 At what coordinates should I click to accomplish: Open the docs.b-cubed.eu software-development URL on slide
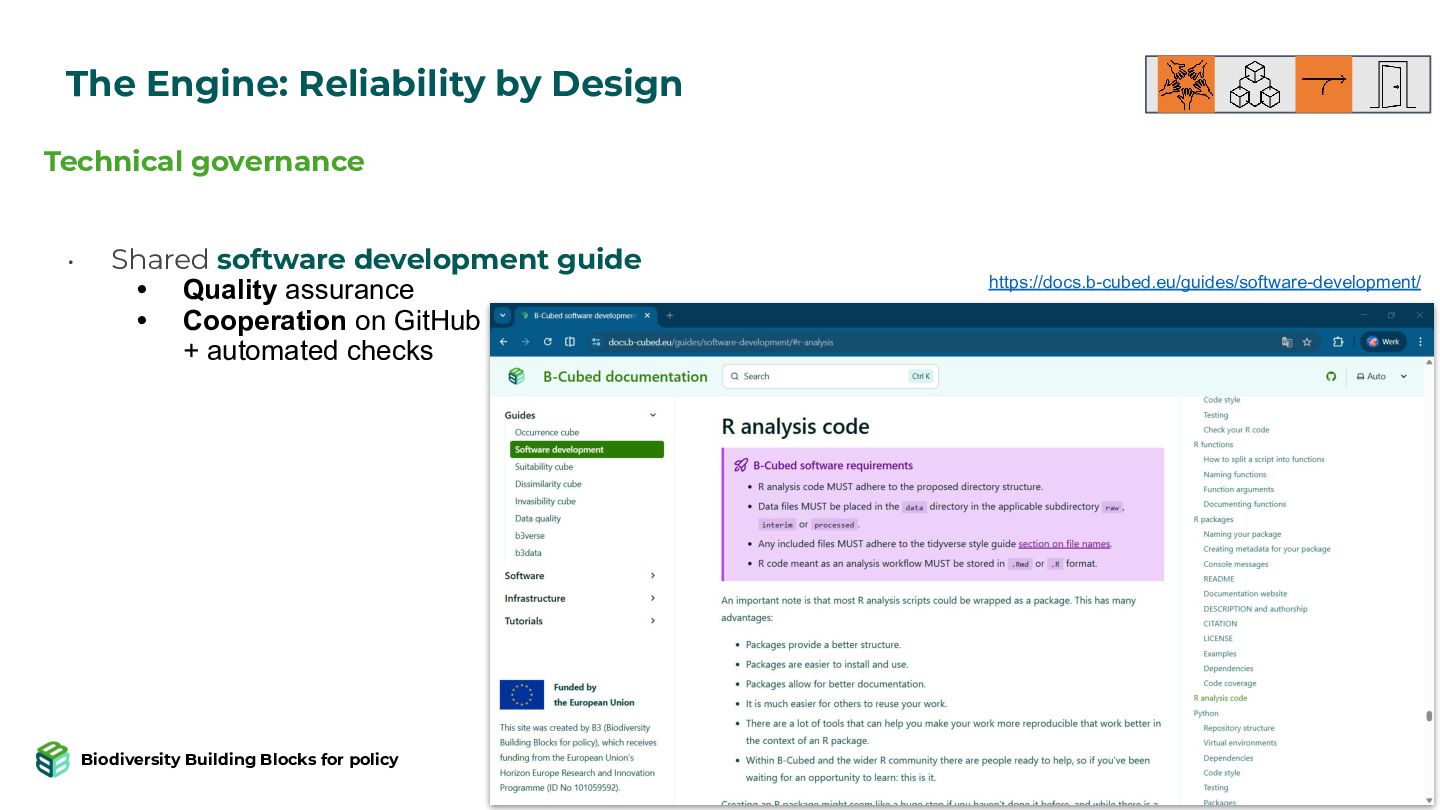1204,282
